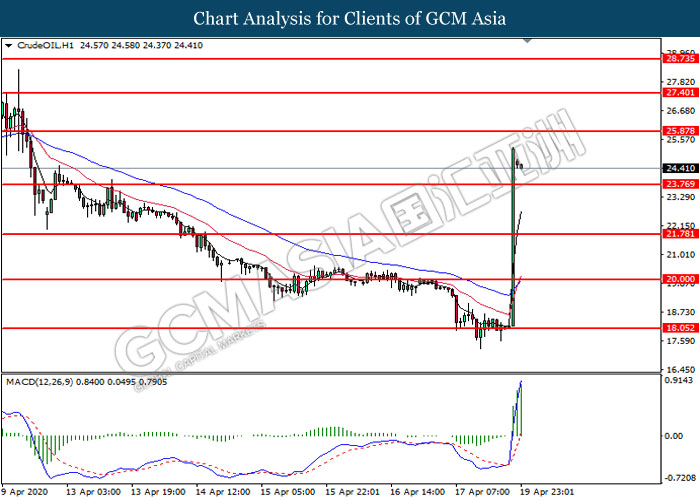The width and height of the screenshot is (700, 500).
Task: Click the chart shift marker triangle at top
Action: point(527,41)
